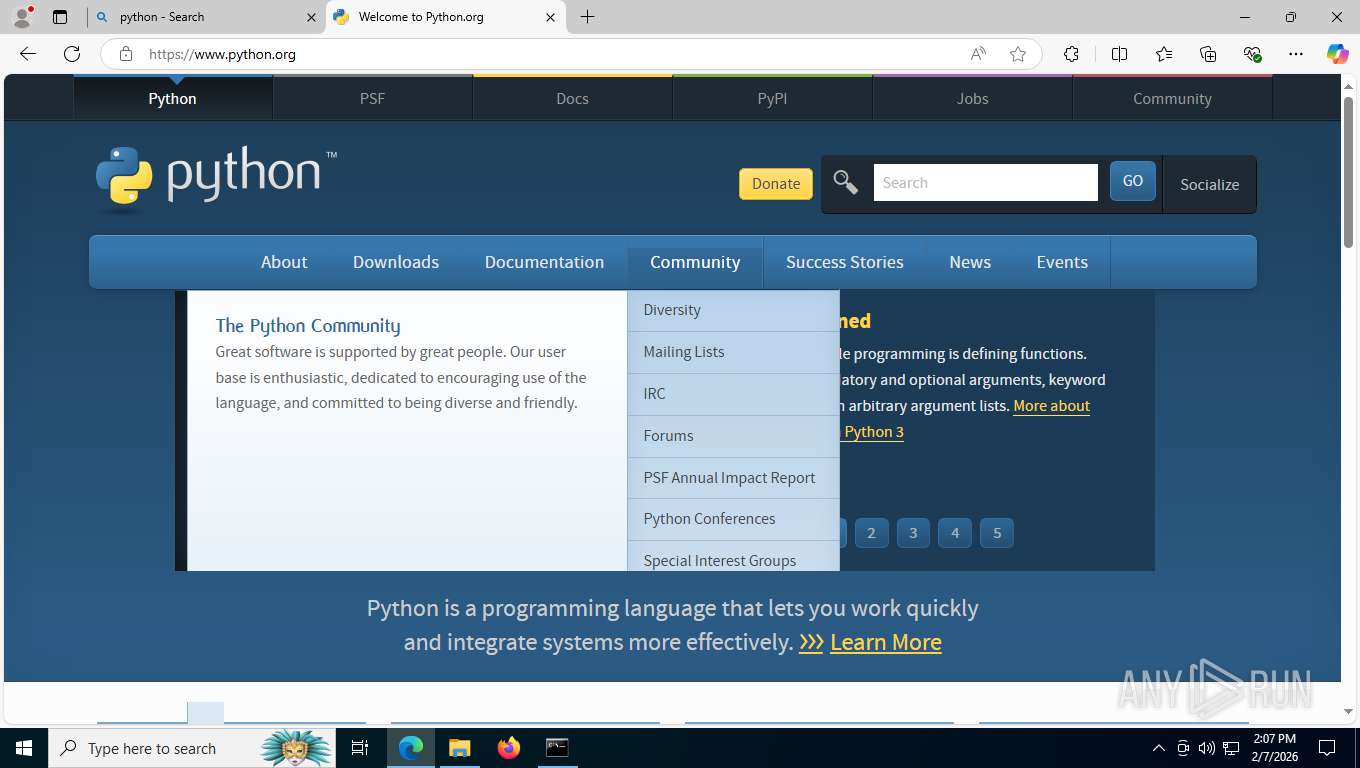Open the Success Stories navigation menu
The width and height of the screenshot is (1360, 768).
click(x=845, y=262)
